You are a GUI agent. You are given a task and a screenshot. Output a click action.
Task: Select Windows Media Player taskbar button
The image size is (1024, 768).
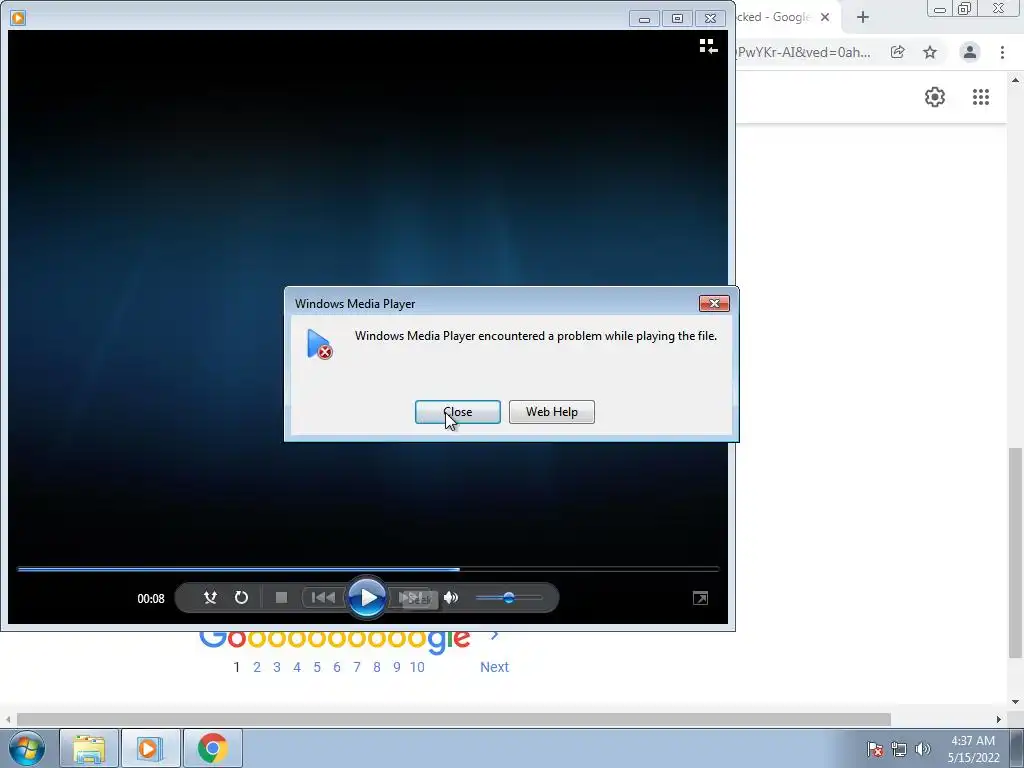tap(150, 748)
